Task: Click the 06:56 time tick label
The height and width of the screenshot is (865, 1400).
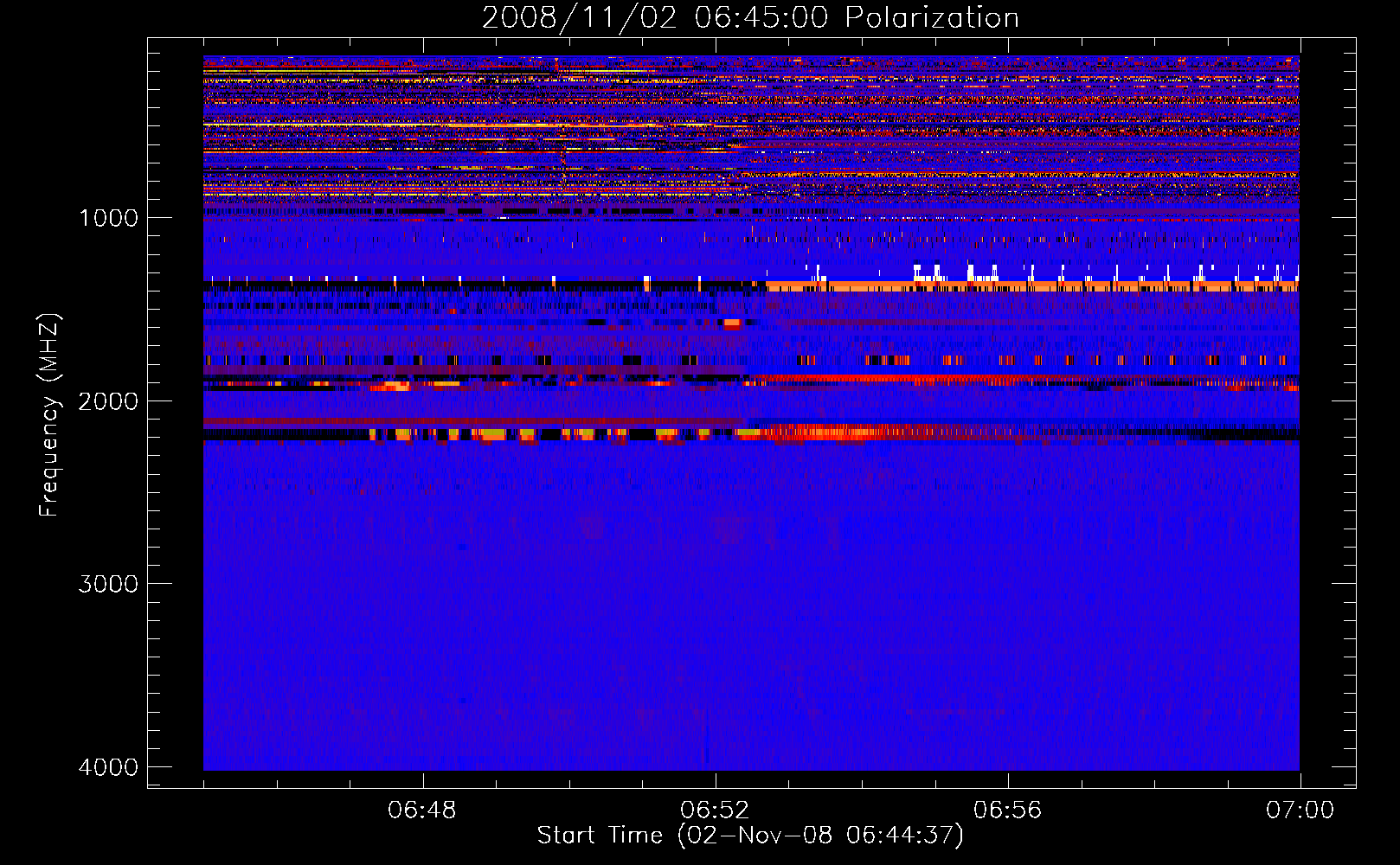Action: point(1008,811)
